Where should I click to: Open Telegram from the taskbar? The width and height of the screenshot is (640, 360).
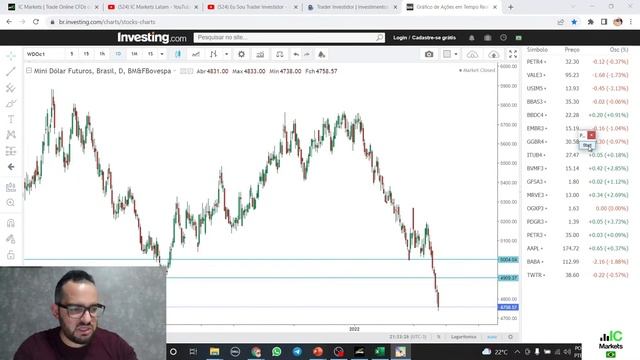[297, 351]
